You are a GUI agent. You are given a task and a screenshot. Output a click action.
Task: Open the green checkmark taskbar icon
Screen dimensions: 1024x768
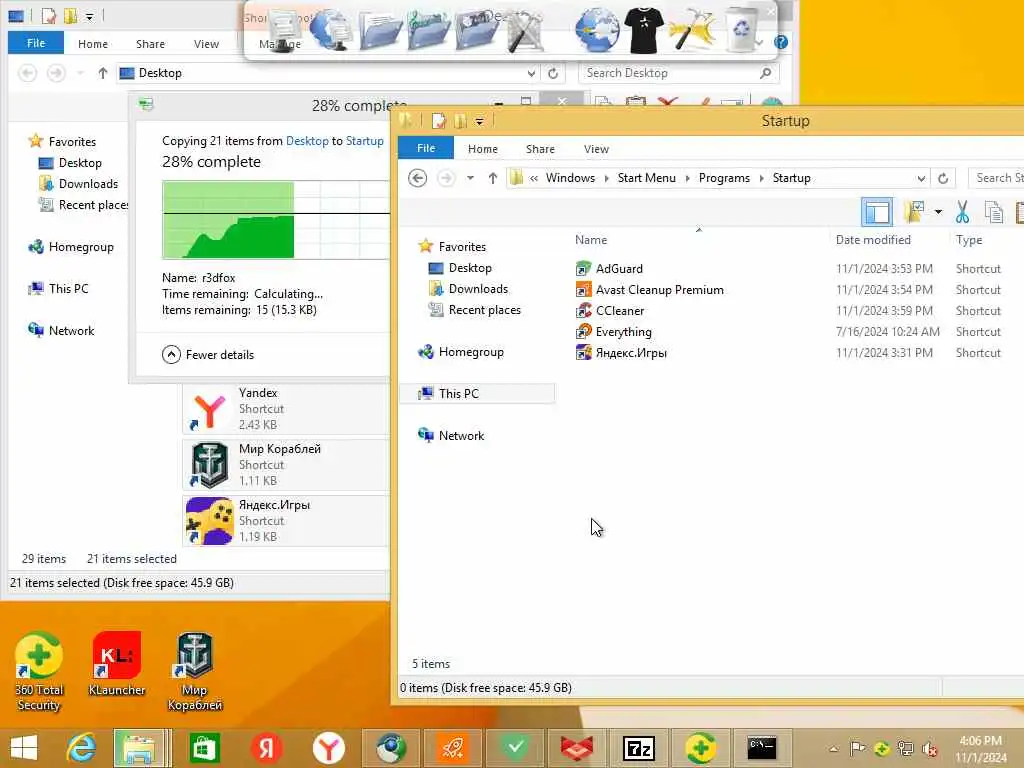click(515, 747)
